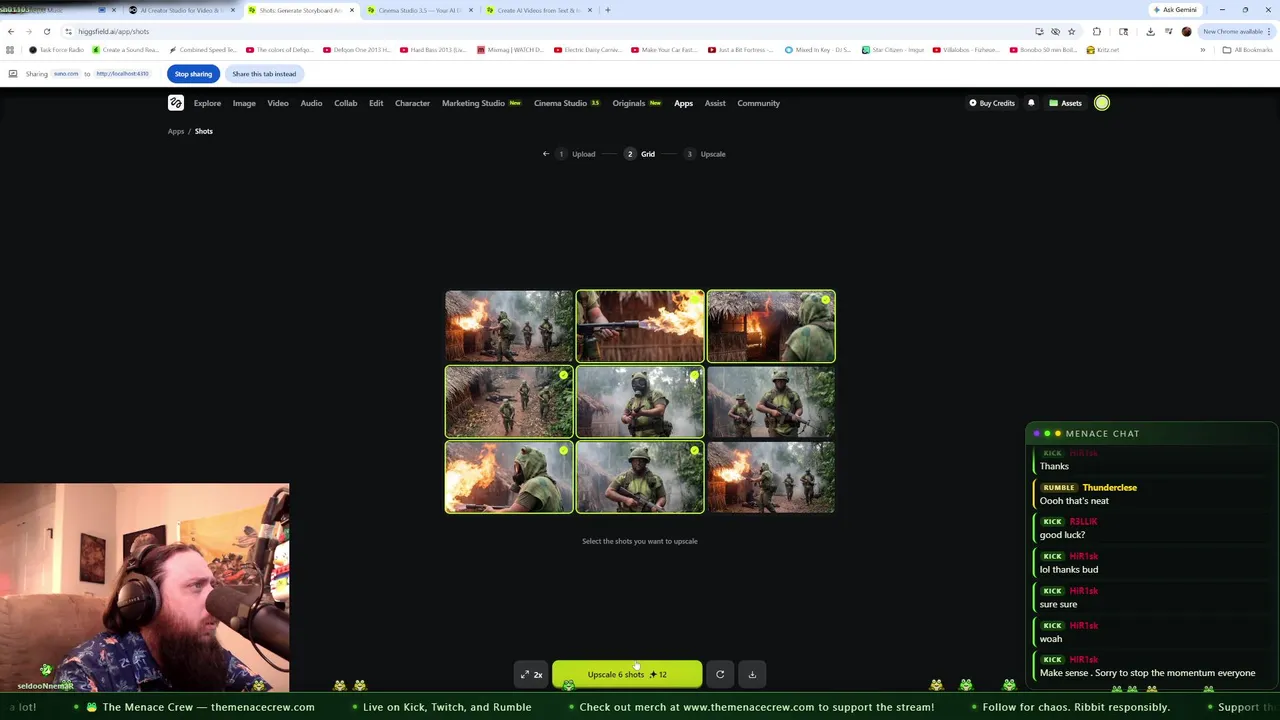This screenshot has width=1280, height=720.
Task: Bookmark this page with the star icon
Action: [x=1071, y=31]
